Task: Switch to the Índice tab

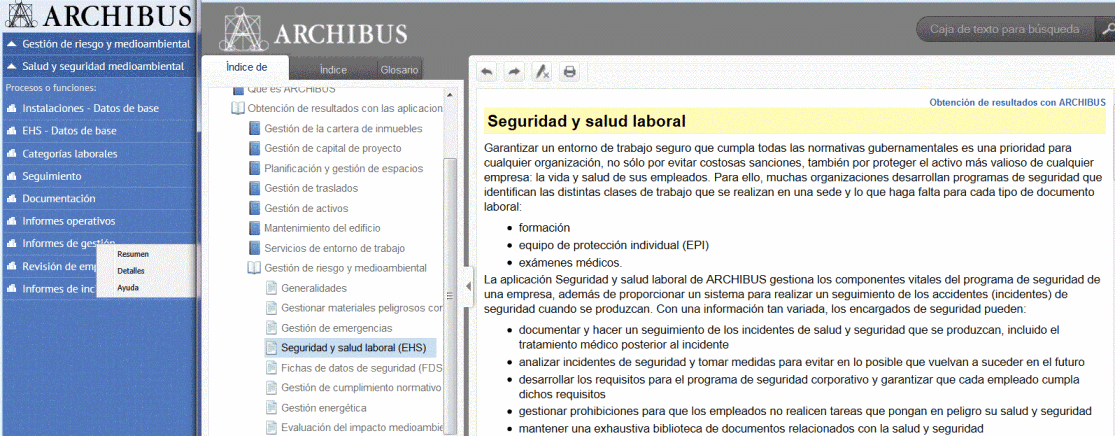Action: click(x=333, y=70)
